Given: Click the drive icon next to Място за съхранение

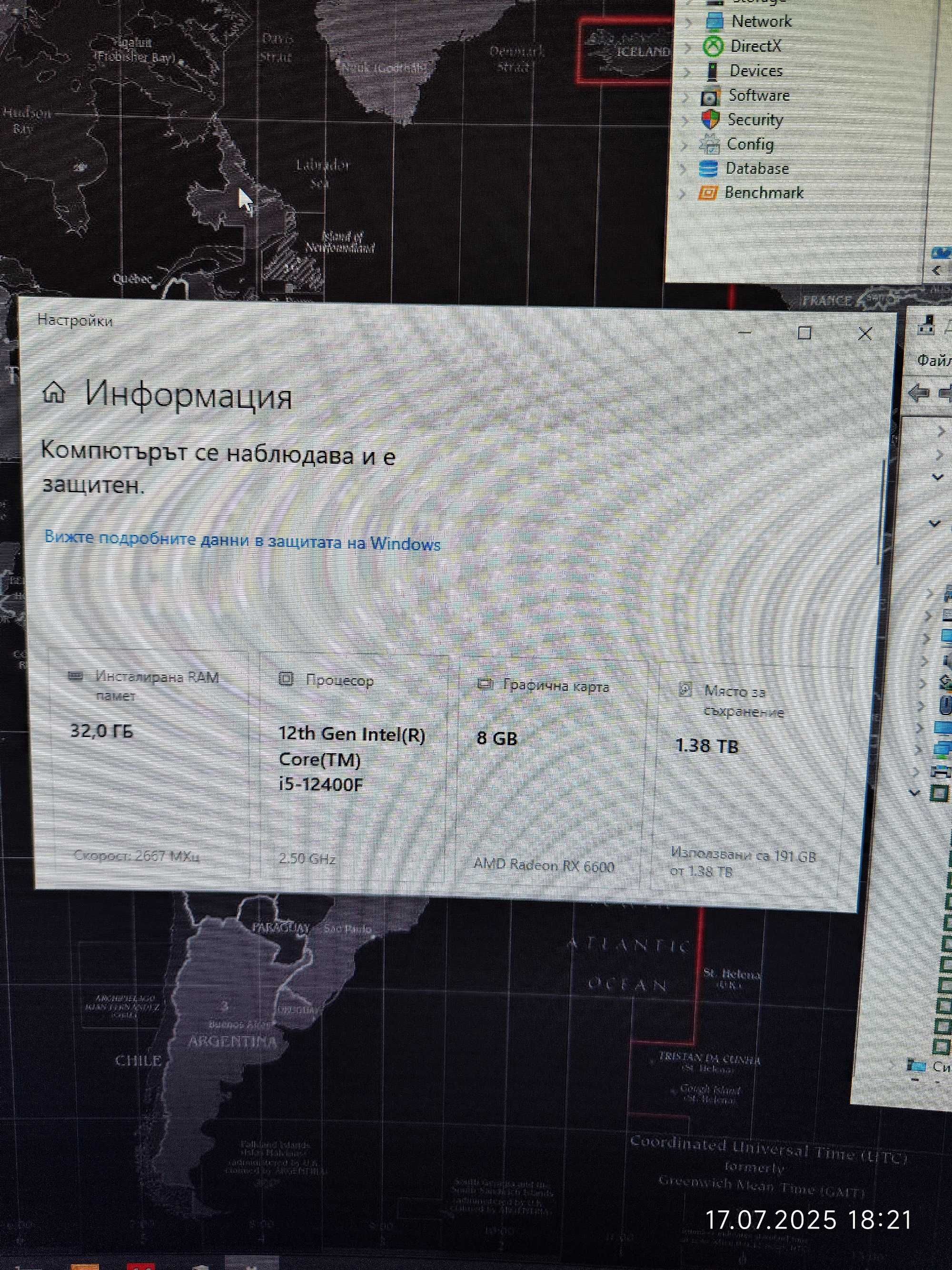Looking at the screenshot, I should click(x=684, y=689).
